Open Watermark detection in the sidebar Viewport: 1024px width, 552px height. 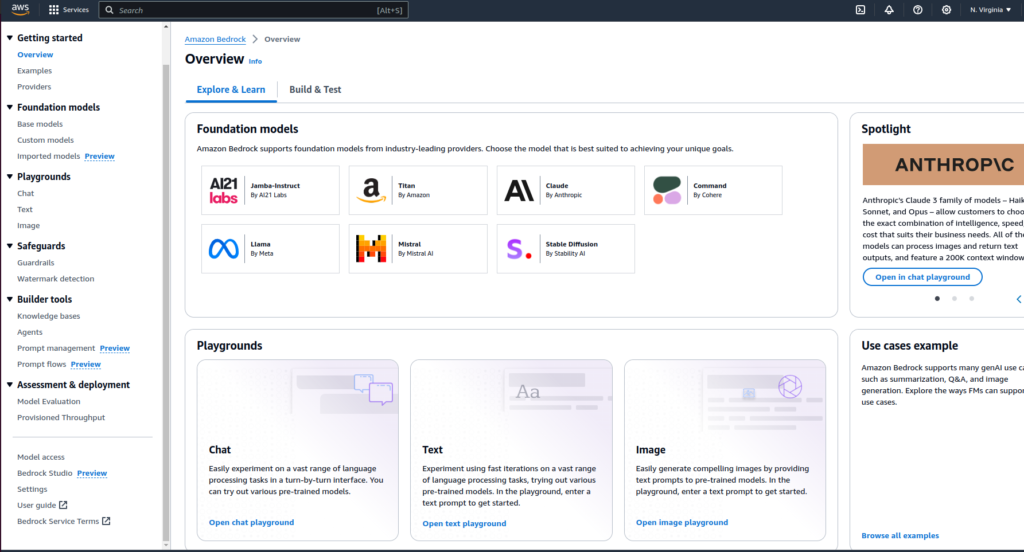[x=56, y=279]
